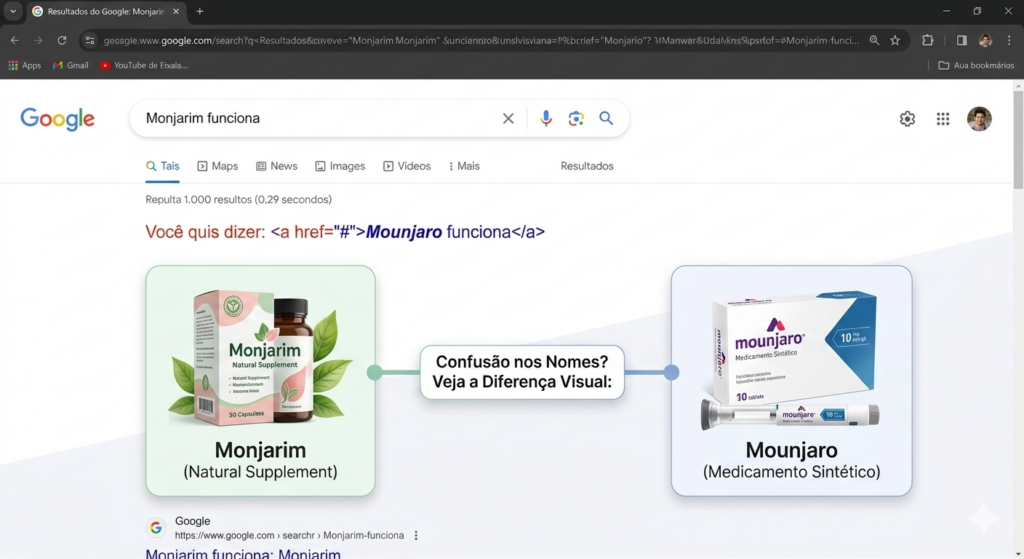Open the Resultados tools button
The height and width of the screenshot is (559, 1024).
pos(587,166)
